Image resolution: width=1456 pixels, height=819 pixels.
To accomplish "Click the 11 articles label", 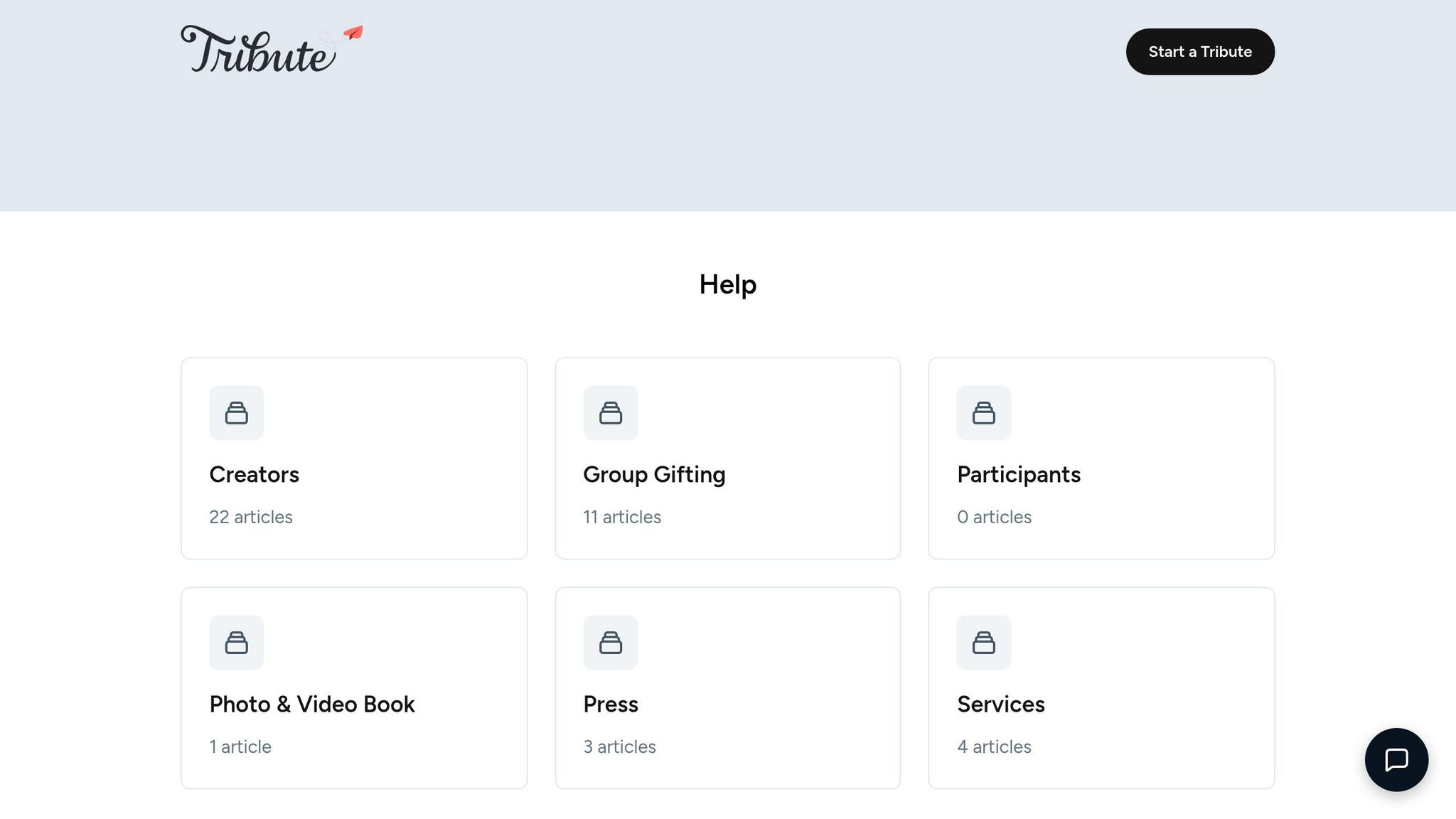I will [x=621, y=517].
